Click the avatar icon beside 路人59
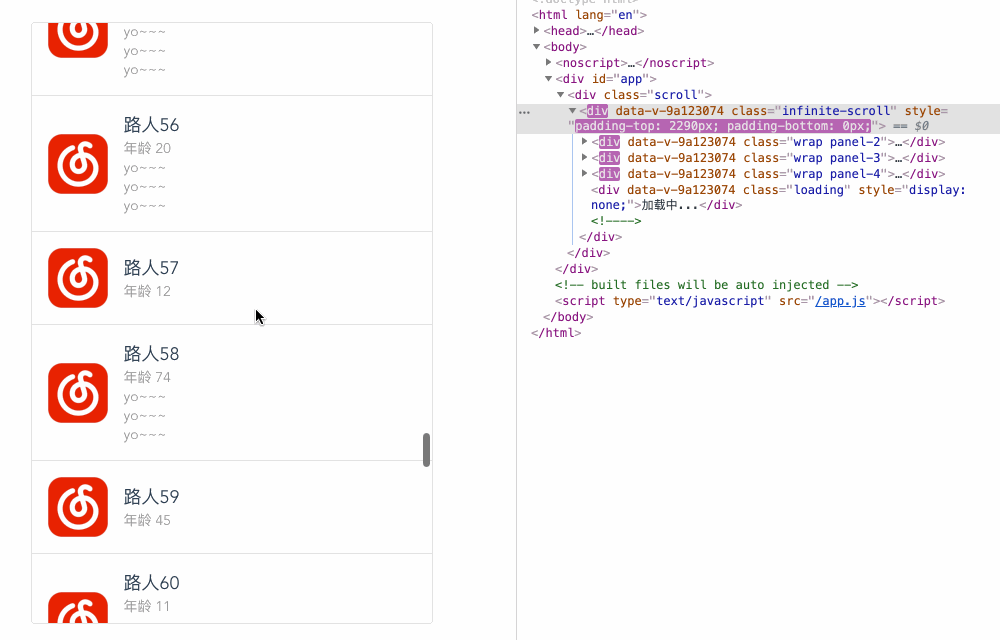The width and height of the screenshot is (1000, 640). click(78, 507)
